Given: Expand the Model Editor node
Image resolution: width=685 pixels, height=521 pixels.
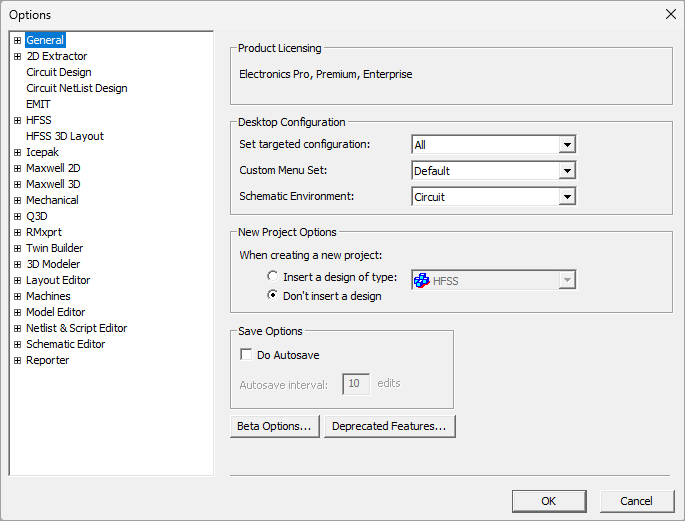Looking at the screenshot, I should point(17,312).
